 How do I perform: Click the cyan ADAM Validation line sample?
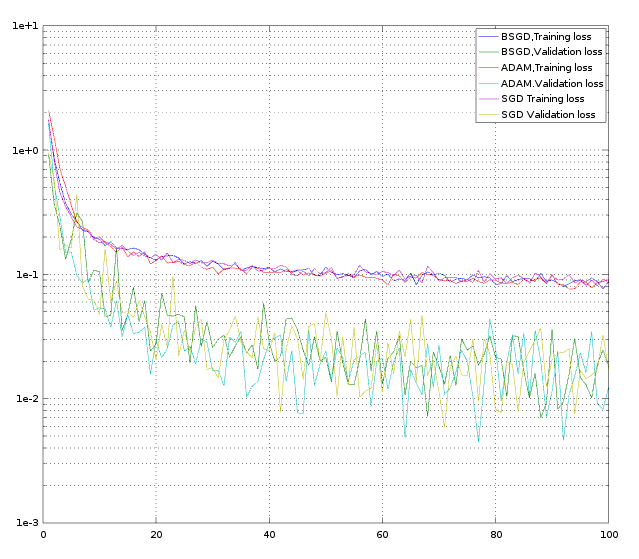(488, 84)
